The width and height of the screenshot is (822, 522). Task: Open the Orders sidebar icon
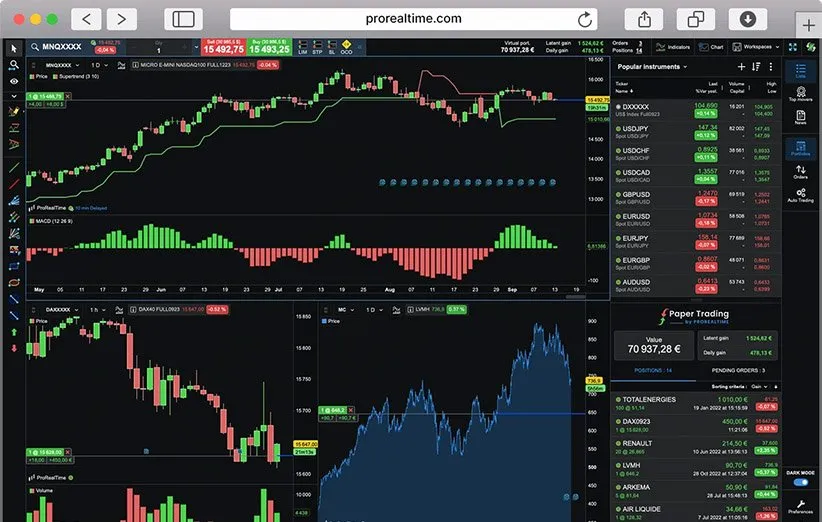tap(799, 170)
